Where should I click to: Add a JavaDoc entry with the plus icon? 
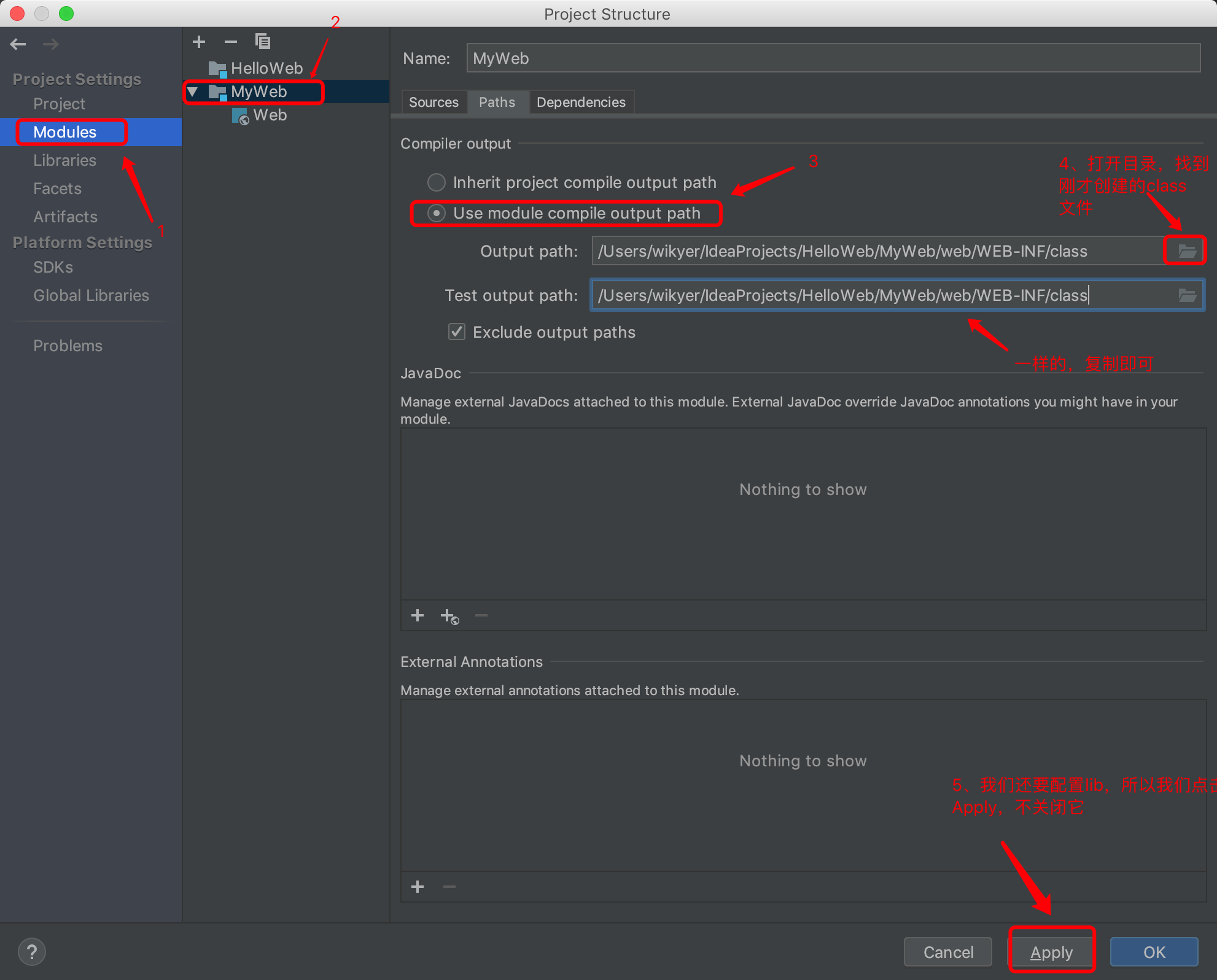coord(417,615)
